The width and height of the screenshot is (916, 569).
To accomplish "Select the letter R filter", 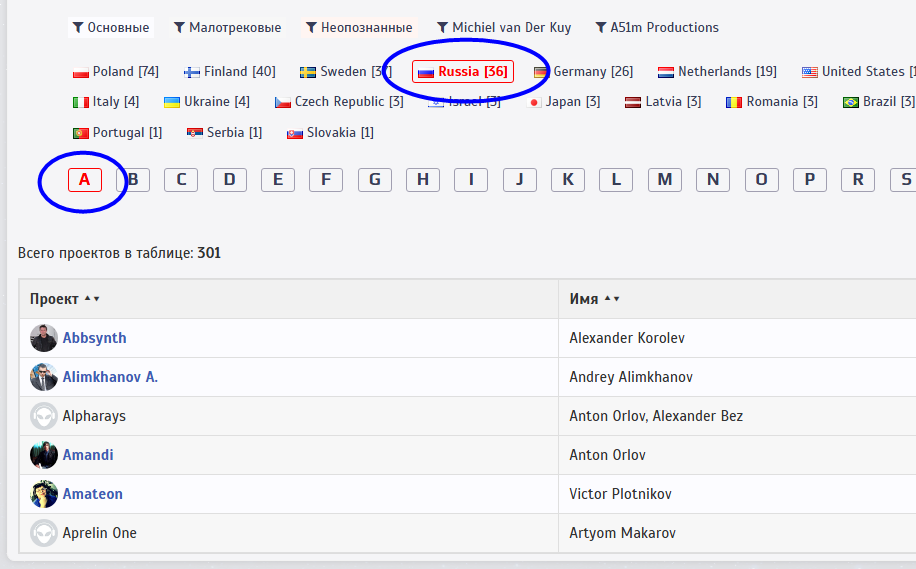I will pyautogui.click(x=858, y=180).
